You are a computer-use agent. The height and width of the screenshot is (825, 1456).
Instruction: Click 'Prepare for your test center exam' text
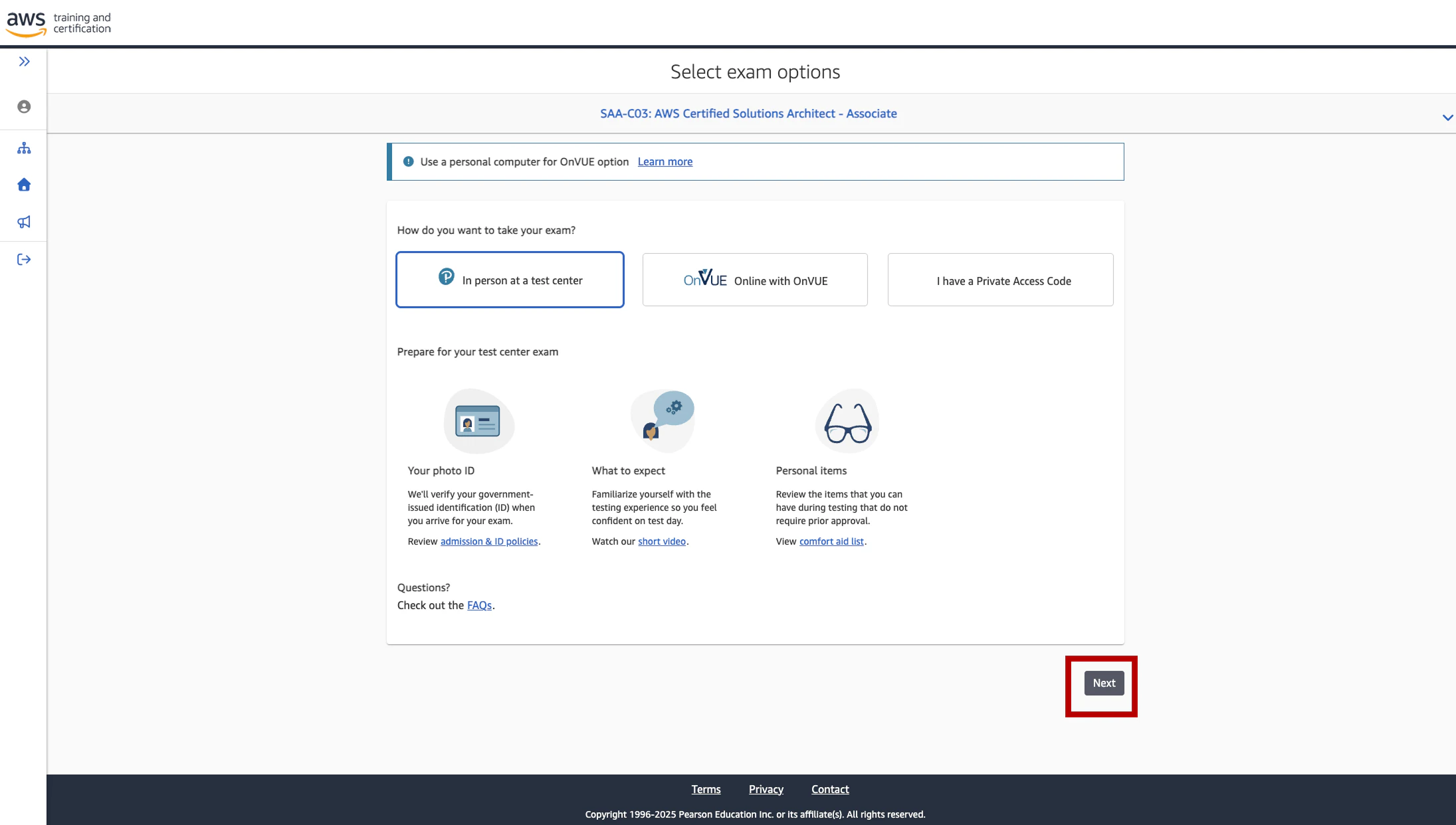(x=478, y=352)
